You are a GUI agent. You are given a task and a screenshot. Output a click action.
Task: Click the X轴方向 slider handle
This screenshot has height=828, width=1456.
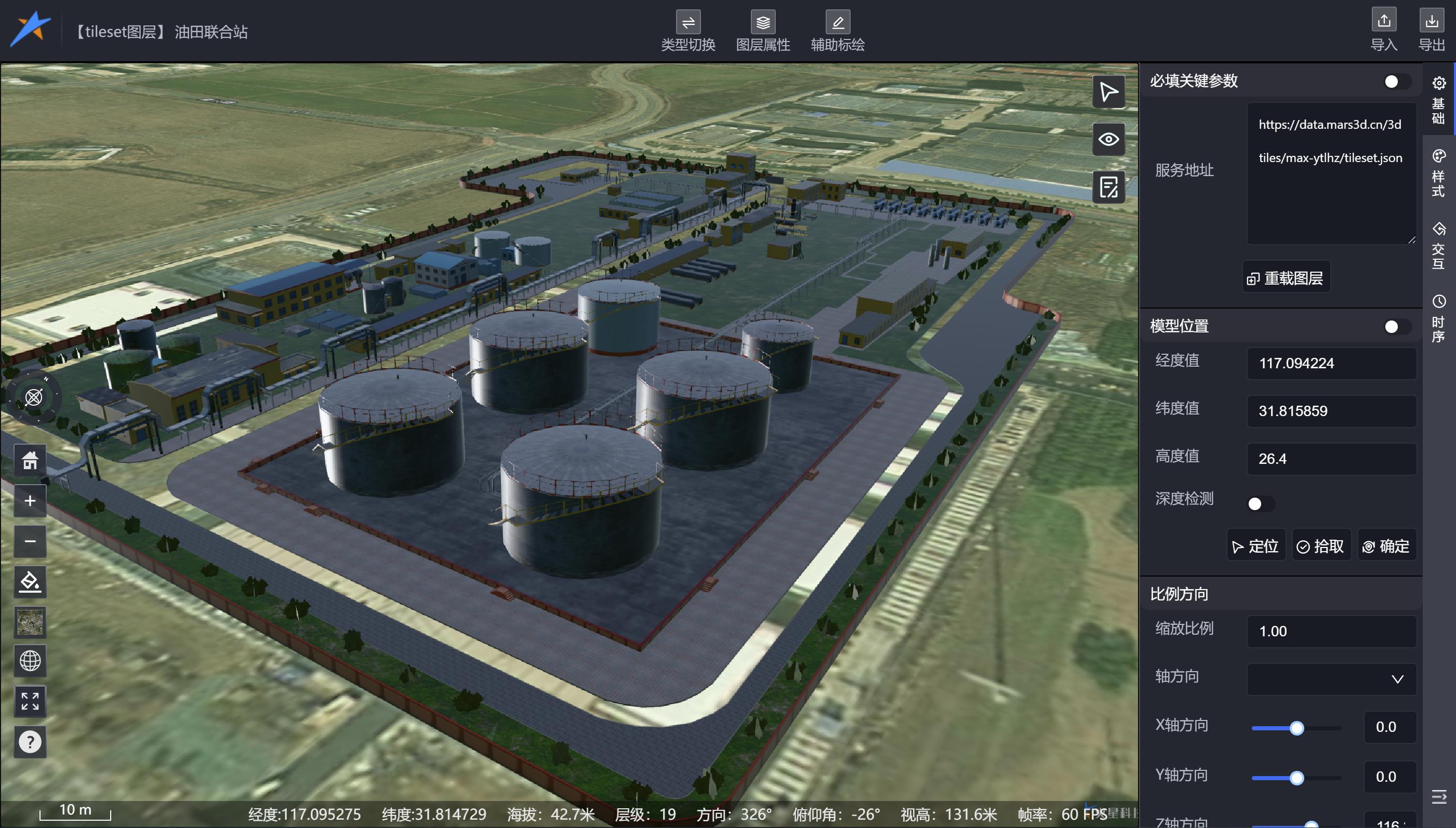1297,728
